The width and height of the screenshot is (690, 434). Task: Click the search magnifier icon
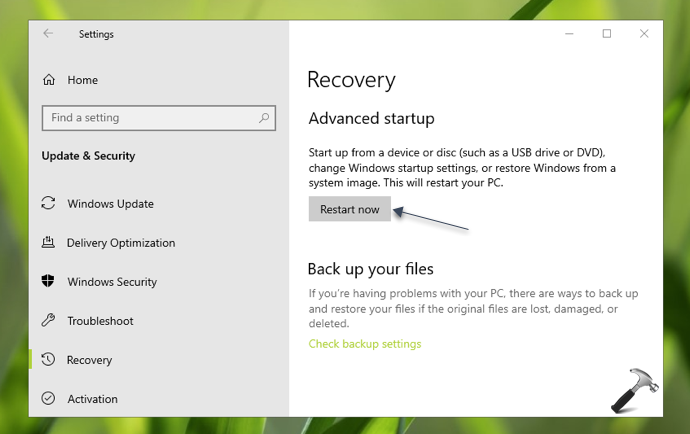point(264,118)
